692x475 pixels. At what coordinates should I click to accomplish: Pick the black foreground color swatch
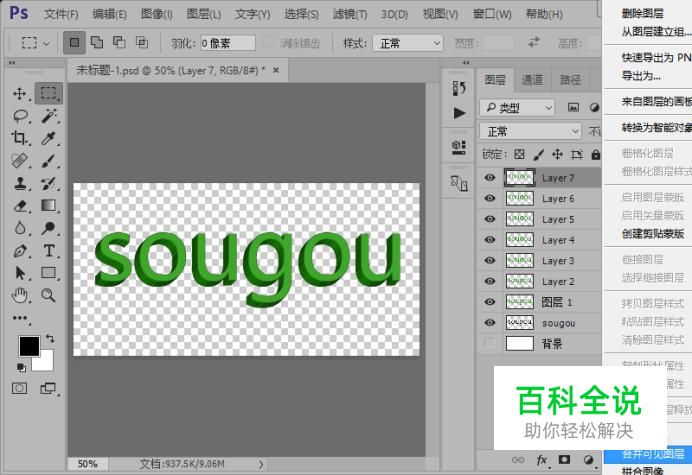point(29,346)
